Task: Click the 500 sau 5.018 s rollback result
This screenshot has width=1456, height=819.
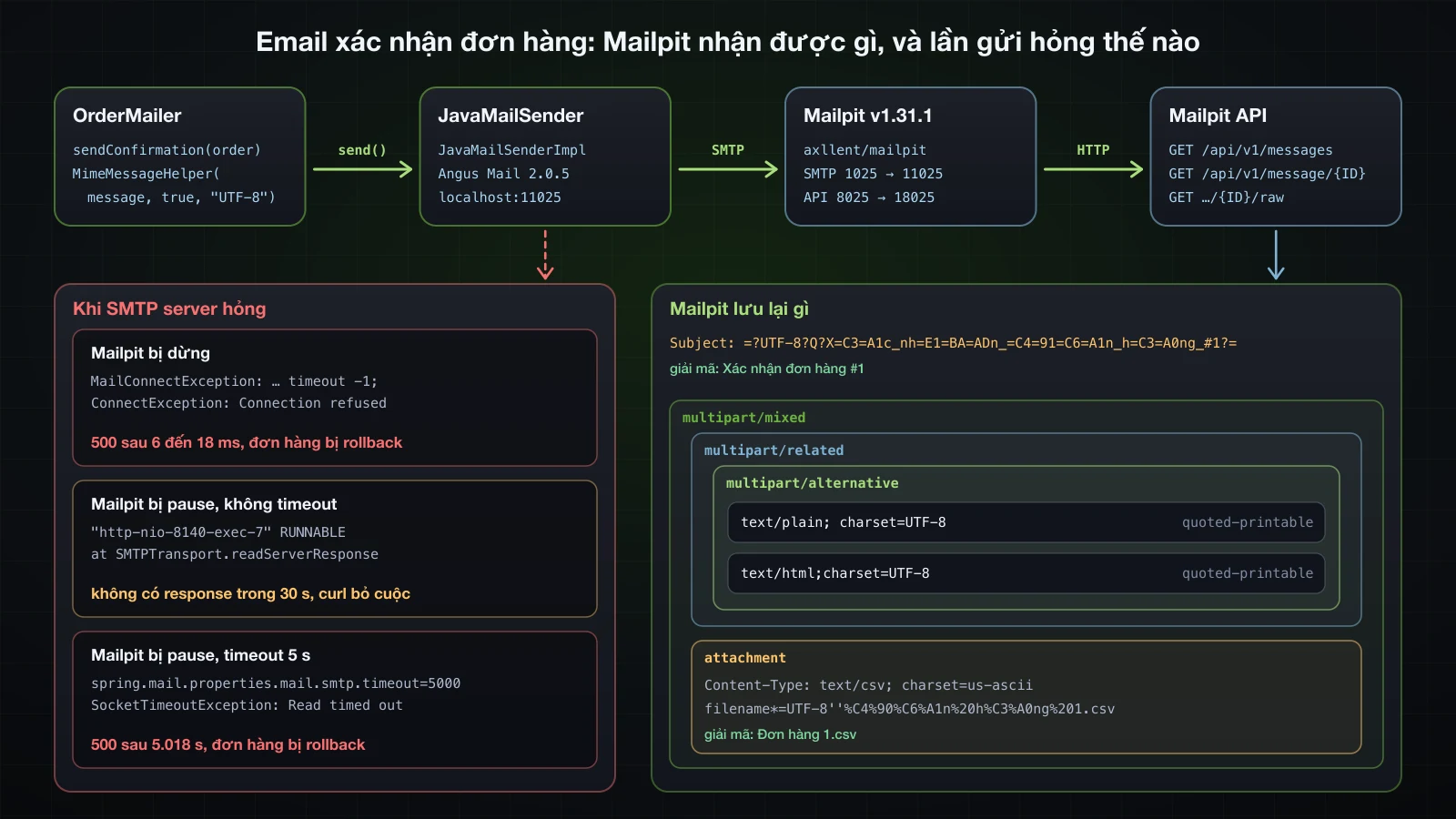Action: click(227, 744)
